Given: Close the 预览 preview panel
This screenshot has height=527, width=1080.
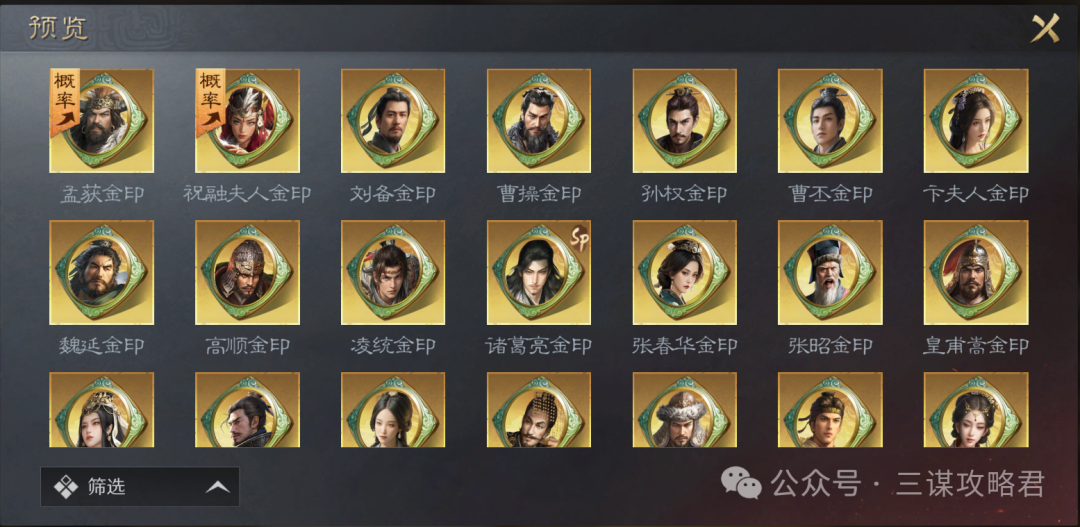Looking at the screenshot, I should [x=1045, y=28].
